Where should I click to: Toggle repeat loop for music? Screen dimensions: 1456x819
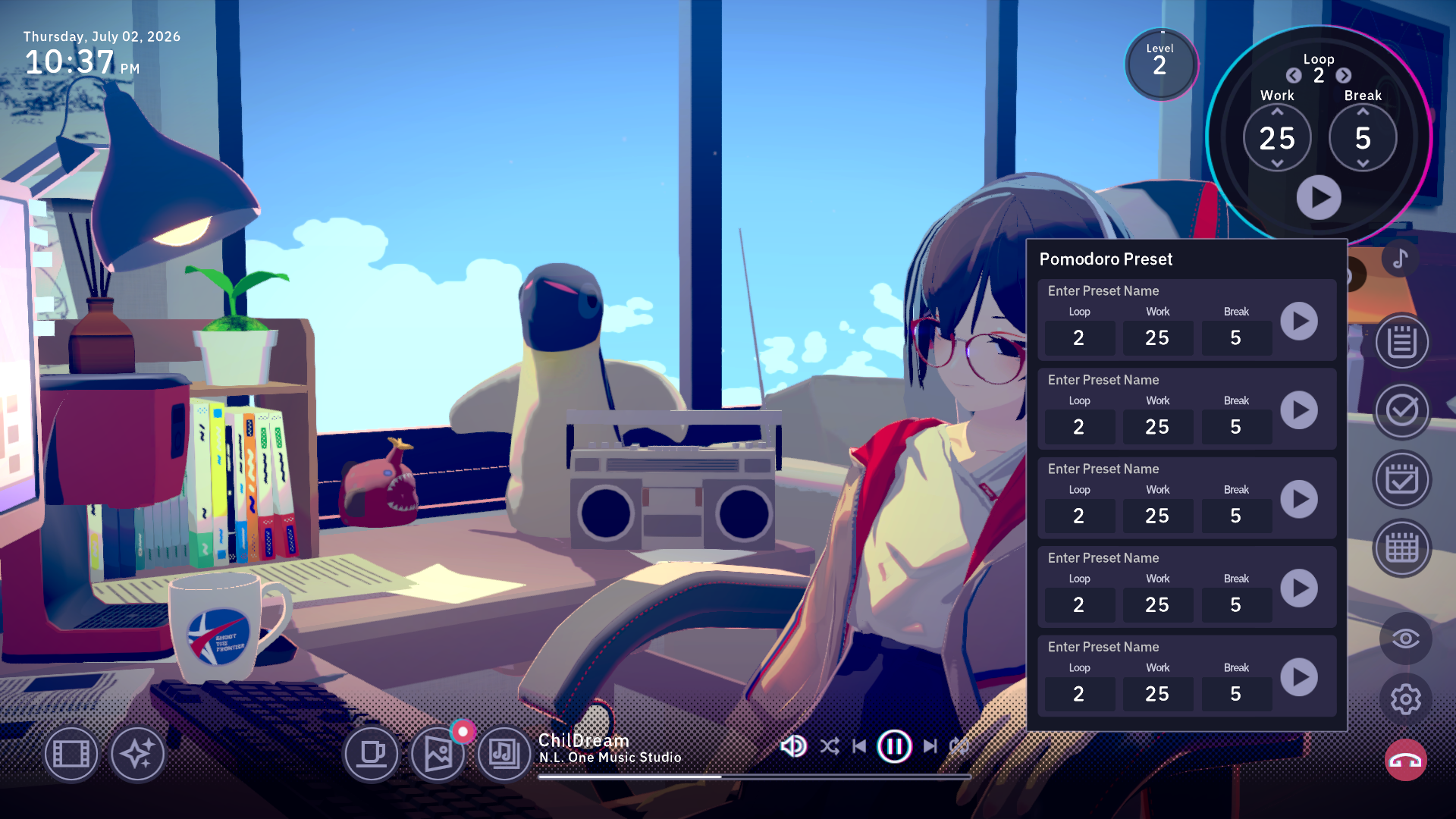(x=959, y=746)
